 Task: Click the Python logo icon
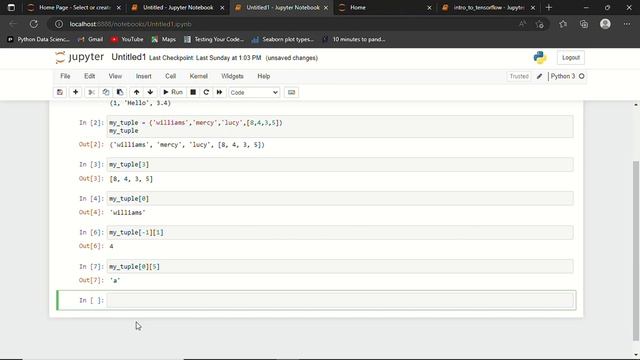click(540, 58)
